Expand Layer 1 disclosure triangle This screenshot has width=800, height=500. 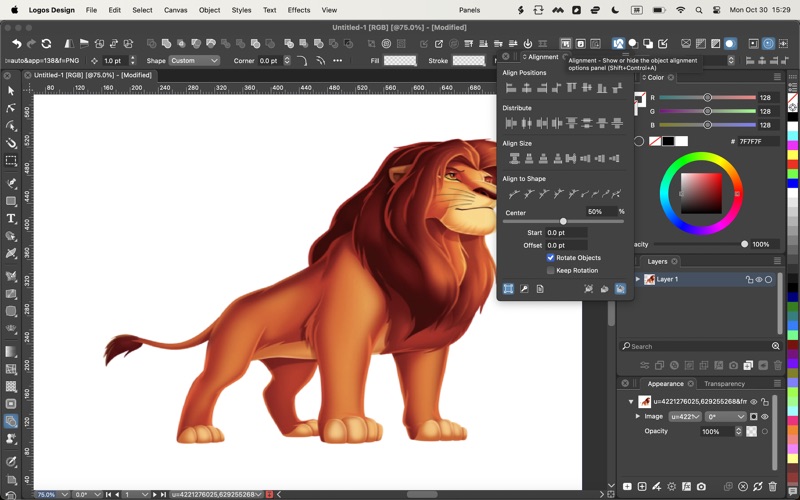click(x=637, y=279)
